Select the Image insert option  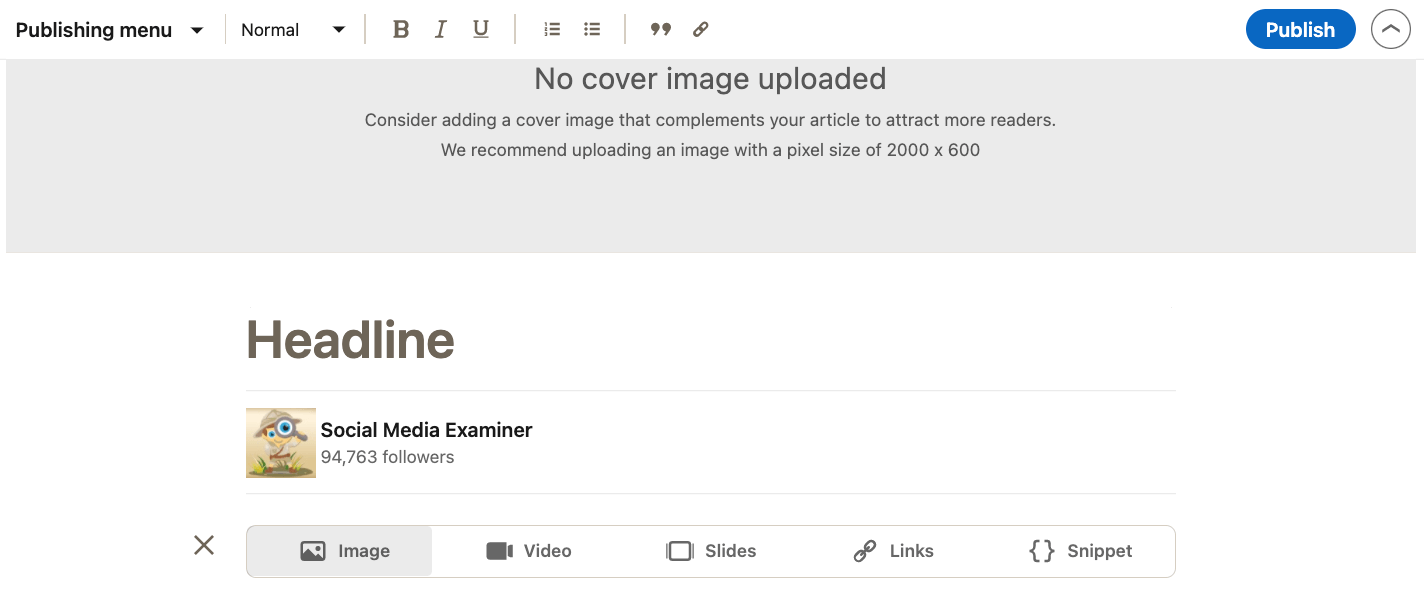340,551
